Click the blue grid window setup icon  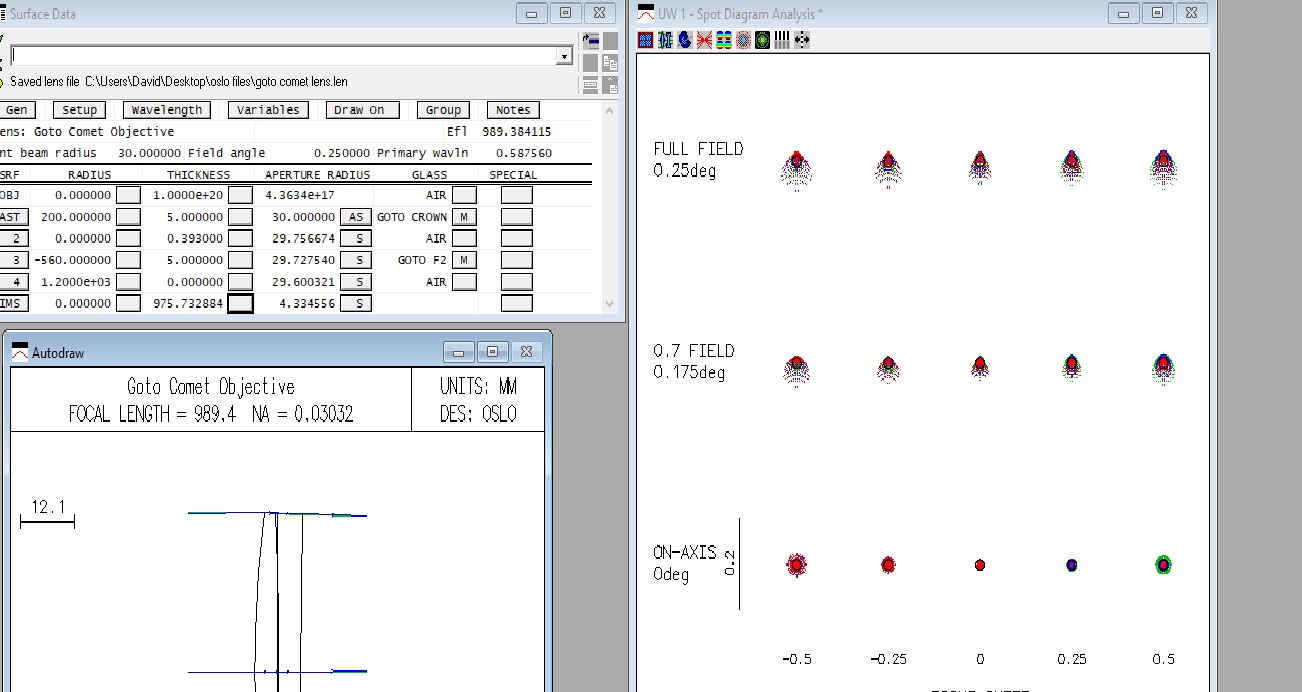[x=645, y=40]
